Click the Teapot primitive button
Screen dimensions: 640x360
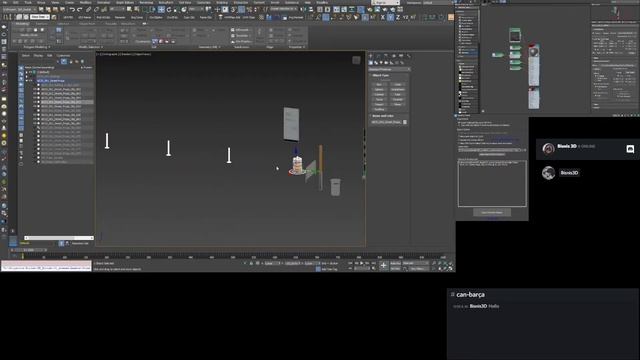coord(379,104)
